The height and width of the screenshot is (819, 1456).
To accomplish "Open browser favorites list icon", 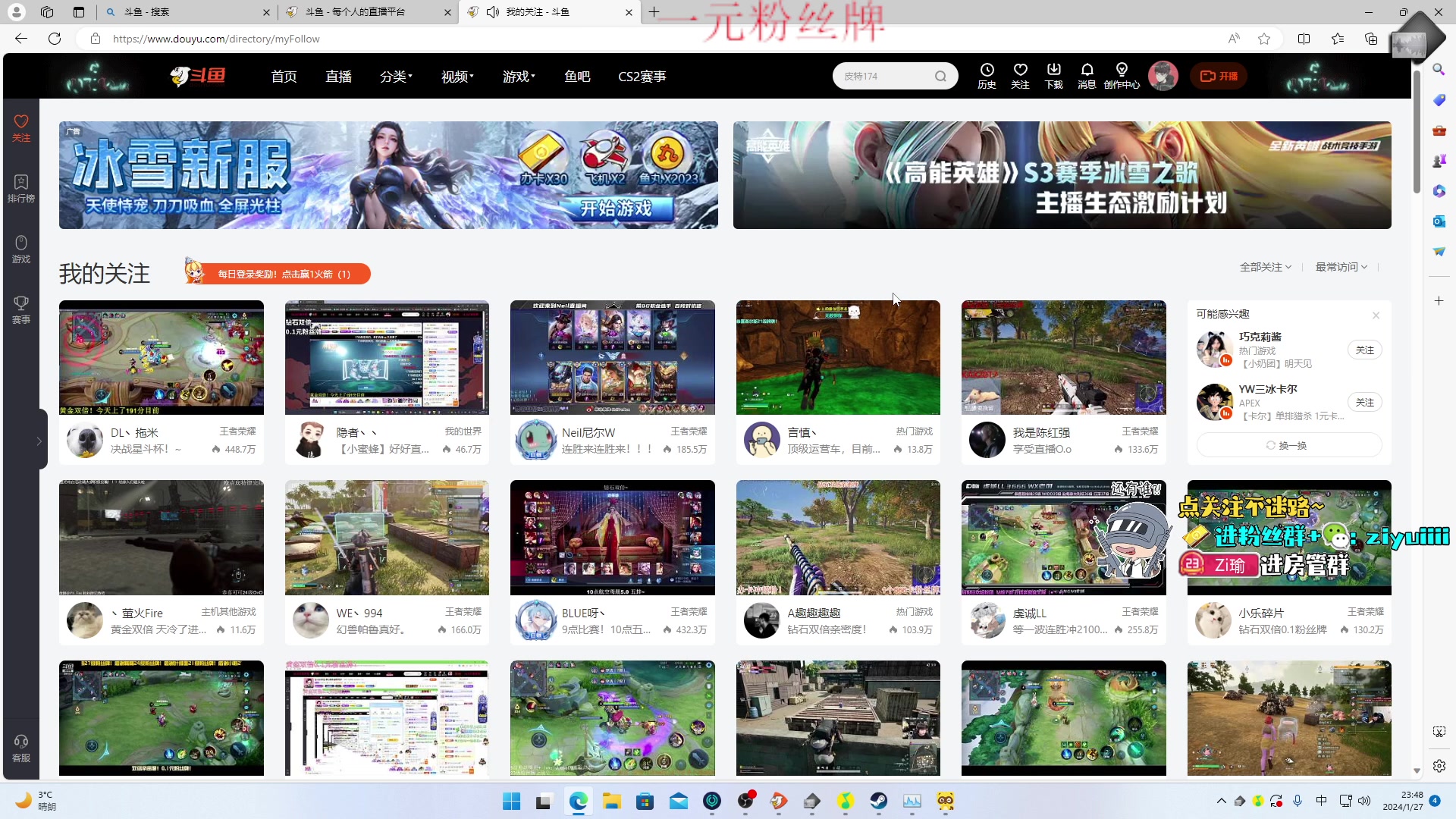I will tap(1338, 39).
